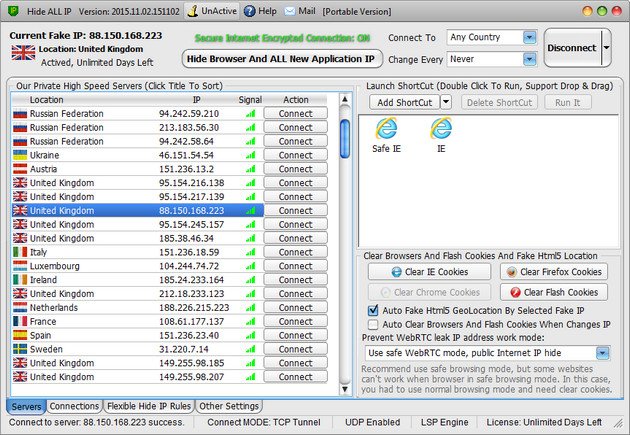Connect to France server 108.61.177.137
630x435 pixels.
pyautogui.click(x=296, y=321)
